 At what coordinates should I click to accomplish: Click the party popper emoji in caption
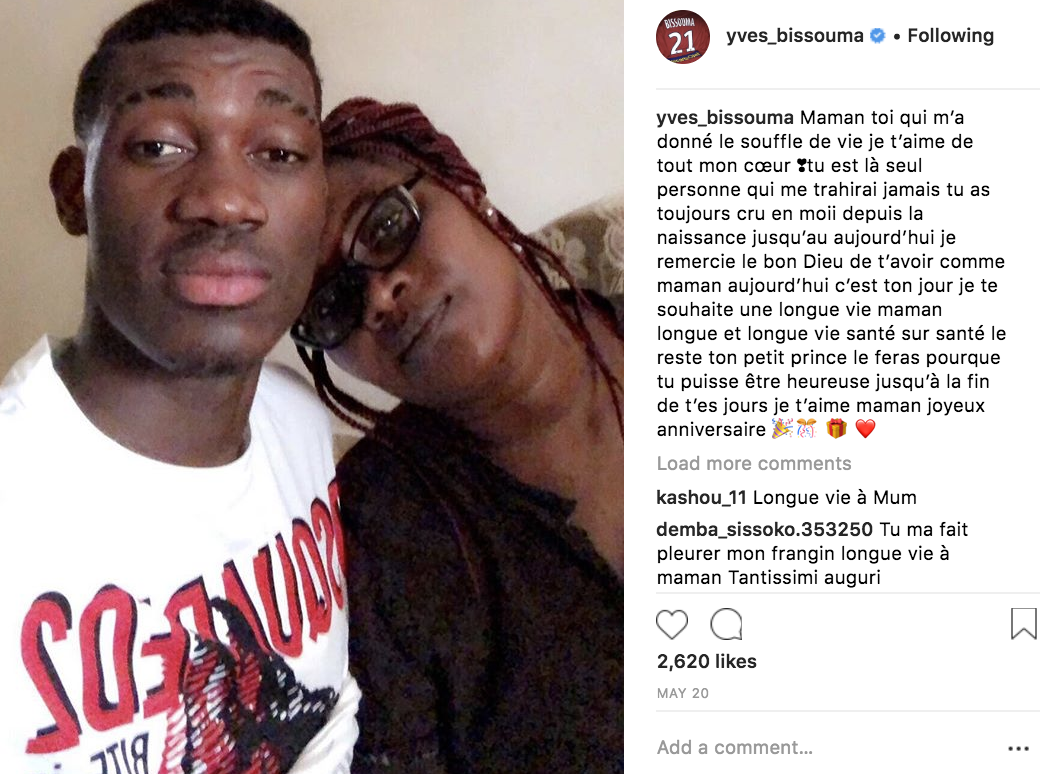click(x=782, y=429)
